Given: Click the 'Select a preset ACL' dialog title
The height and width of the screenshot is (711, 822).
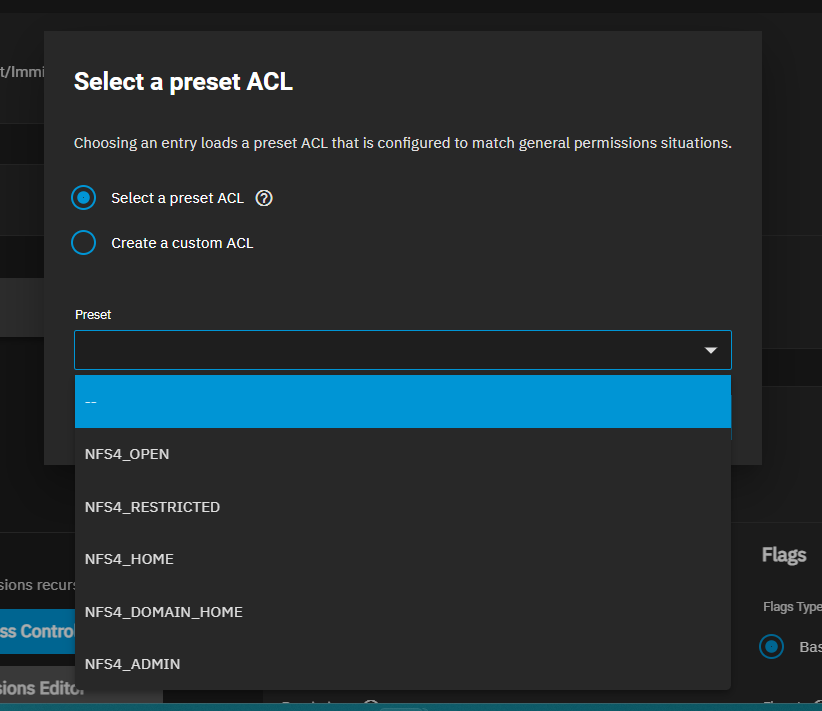Looking at the screenshot, I should [x=183, y=82].
